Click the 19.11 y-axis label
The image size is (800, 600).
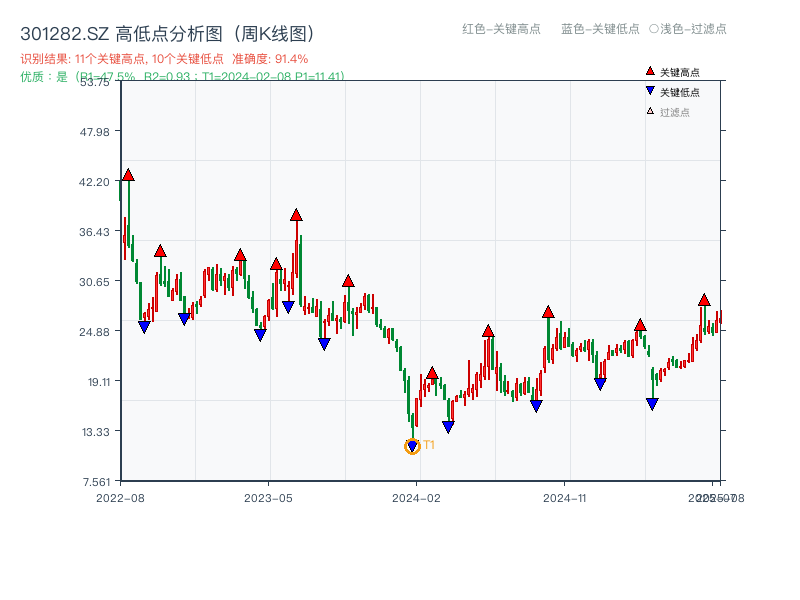tap(99, 382)
